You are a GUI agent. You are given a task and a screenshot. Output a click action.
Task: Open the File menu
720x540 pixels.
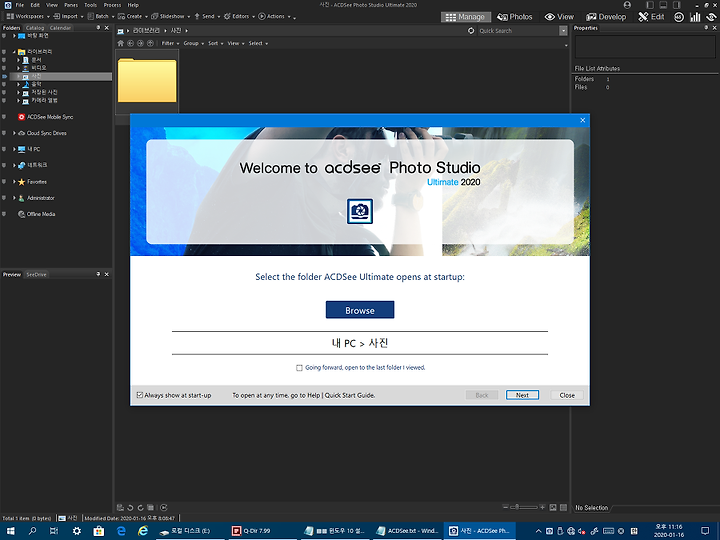20,5
